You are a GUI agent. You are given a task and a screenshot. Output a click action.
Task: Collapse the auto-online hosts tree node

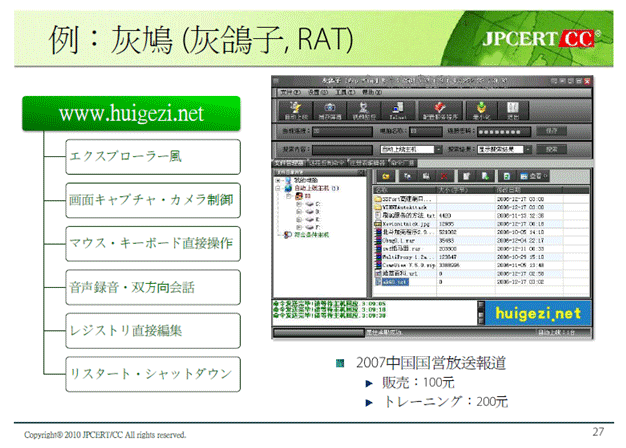click(x=278, y=188)
